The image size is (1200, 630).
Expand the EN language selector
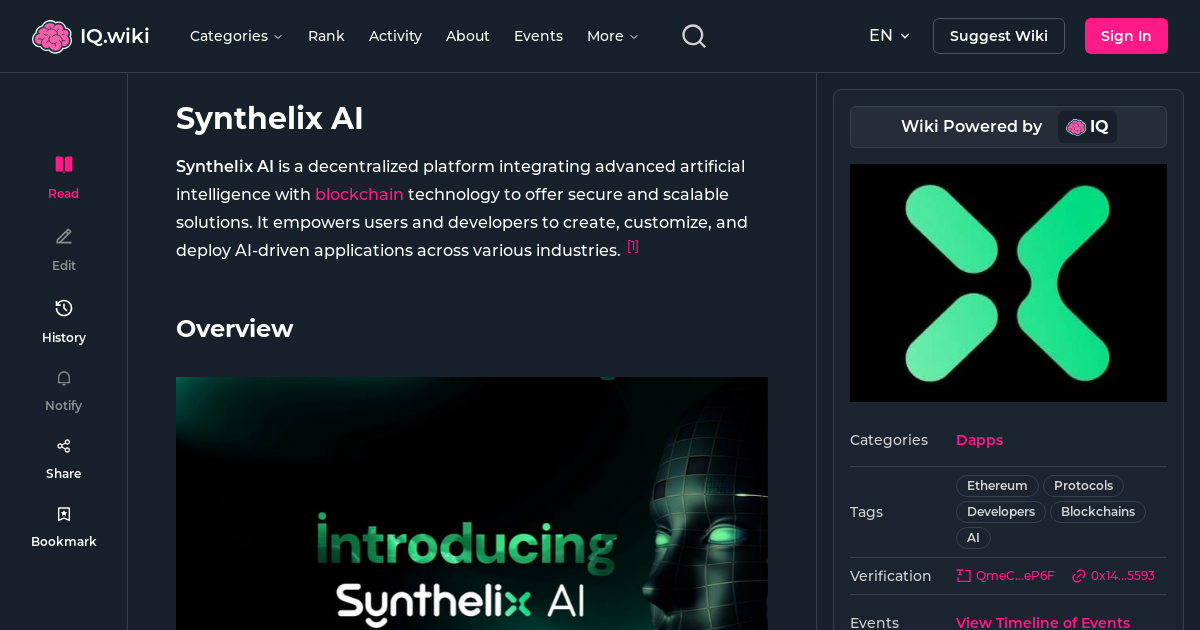pos(889,35)
